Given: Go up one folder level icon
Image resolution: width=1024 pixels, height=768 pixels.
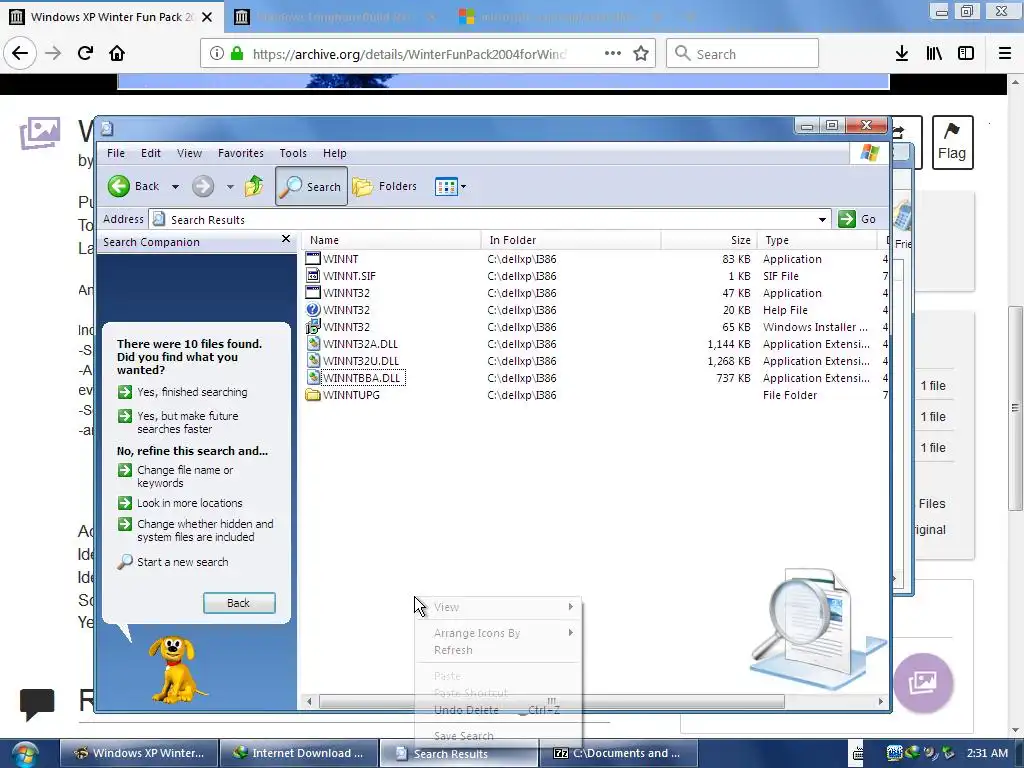Looking at the screenshot, I should tap(254, 186).
